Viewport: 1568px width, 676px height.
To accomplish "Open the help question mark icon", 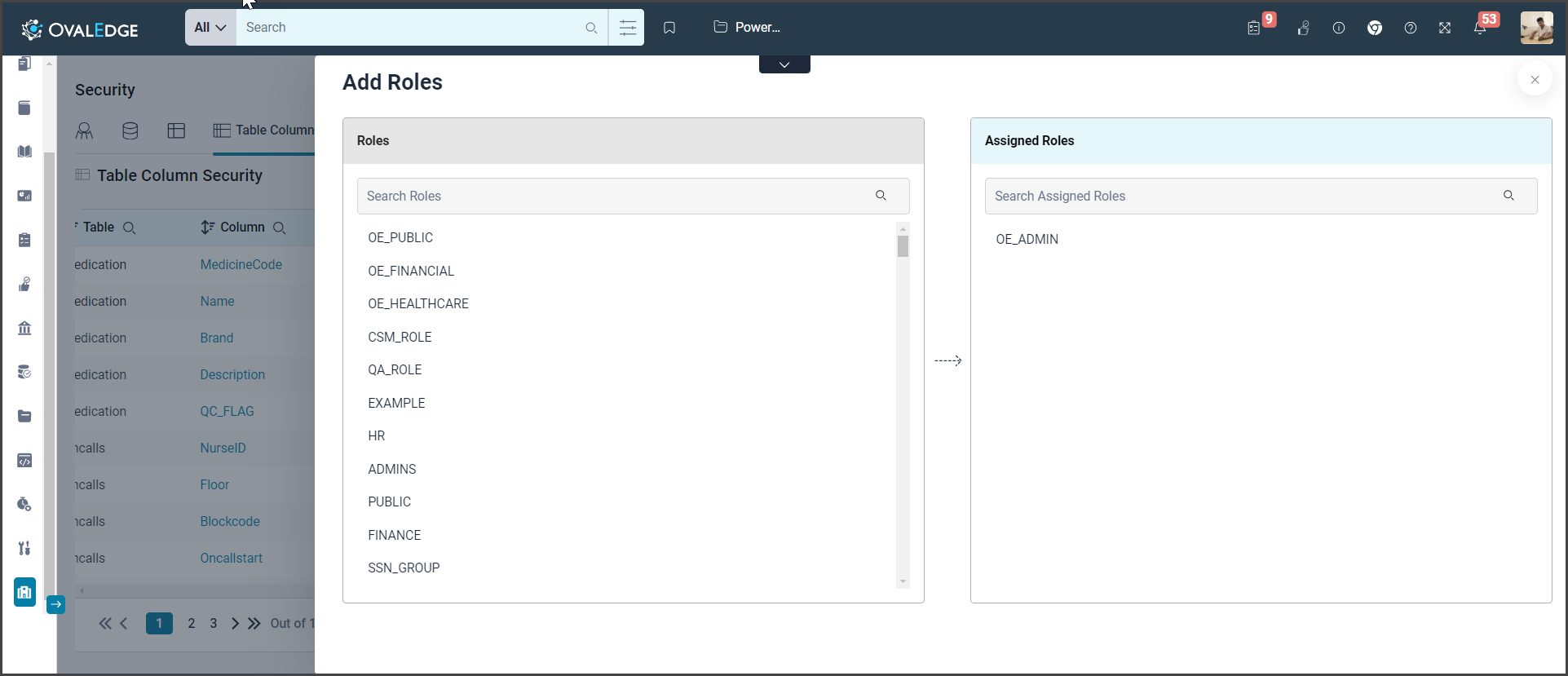I will click(x=1411, y=28).
